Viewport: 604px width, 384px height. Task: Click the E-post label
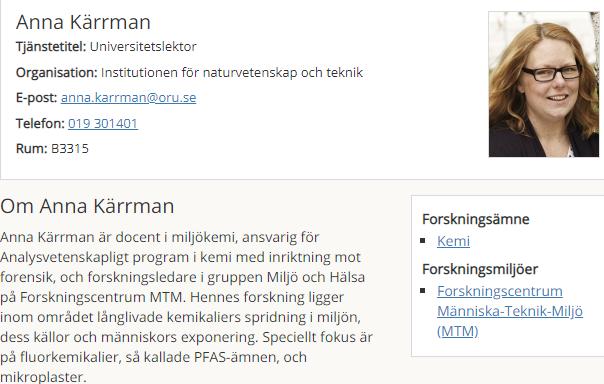(x=37, y=97)
